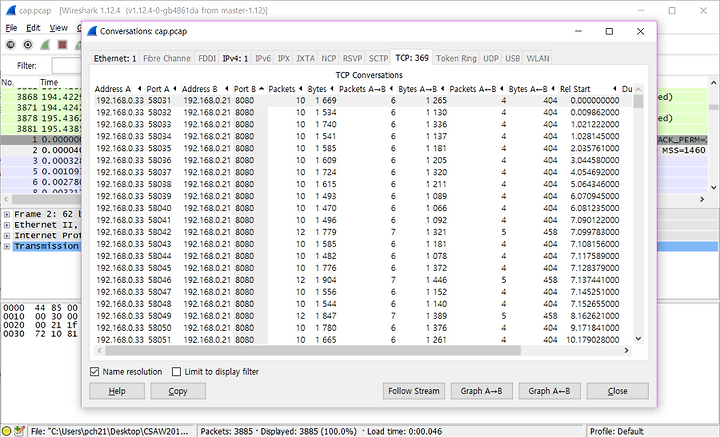Select conversation row with Port A 58046
The image size is (720, 437).
(363, 280)
